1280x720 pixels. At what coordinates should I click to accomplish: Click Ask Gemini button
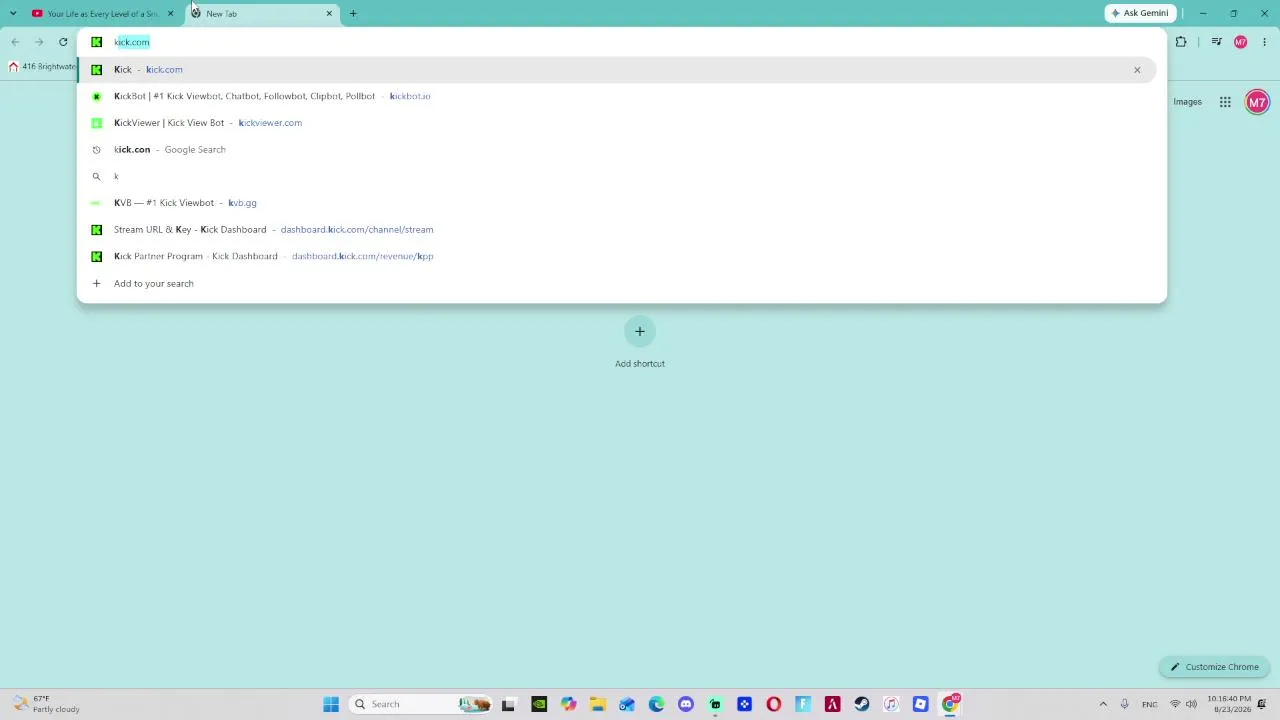coord(1139,13)
